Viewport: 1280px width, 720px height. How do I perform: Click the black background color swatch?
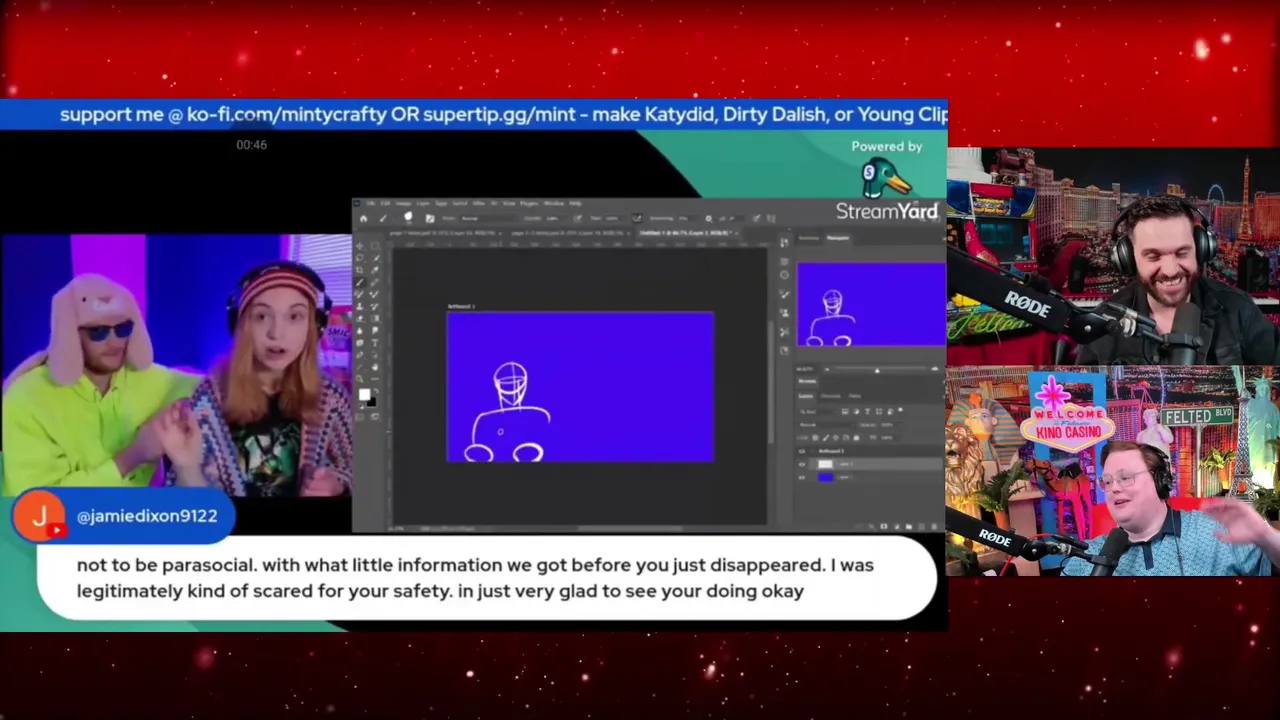click(371, 402)
